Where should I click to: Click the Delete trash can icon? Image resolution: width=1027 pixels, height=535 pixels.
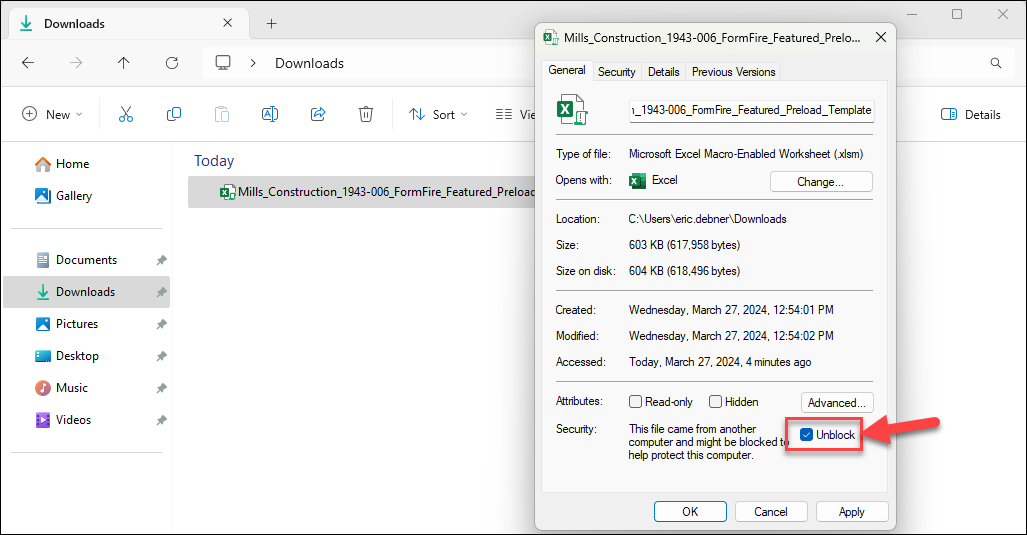pos(366,115)
